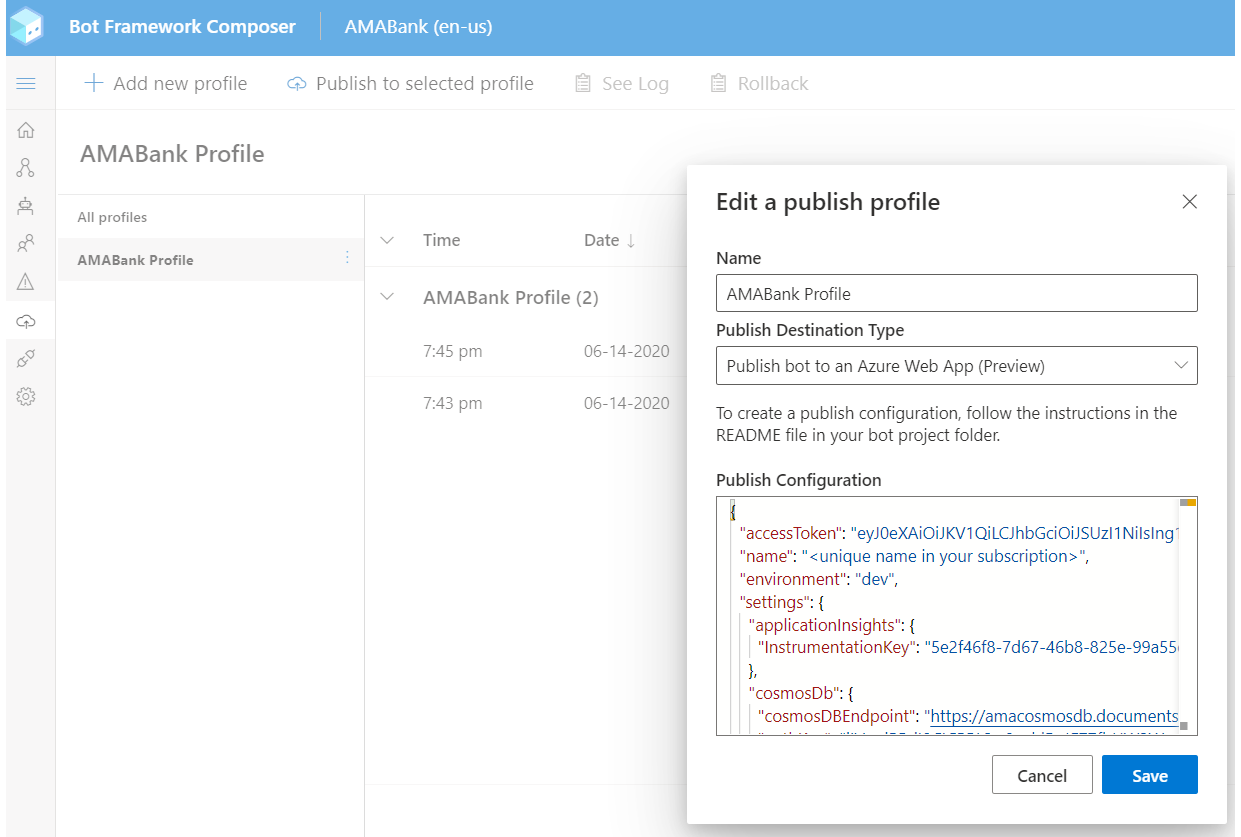Click Add new profile
The height and width of the screenshot is (837, 1241).
coord(165,83)
